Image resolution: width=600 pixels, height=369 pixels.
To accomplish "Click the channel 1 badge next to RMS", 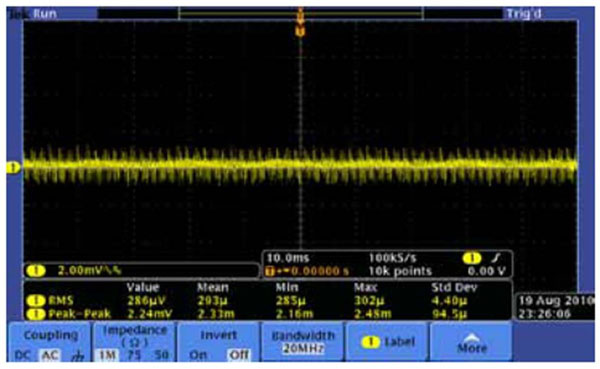I will point(36,301).
